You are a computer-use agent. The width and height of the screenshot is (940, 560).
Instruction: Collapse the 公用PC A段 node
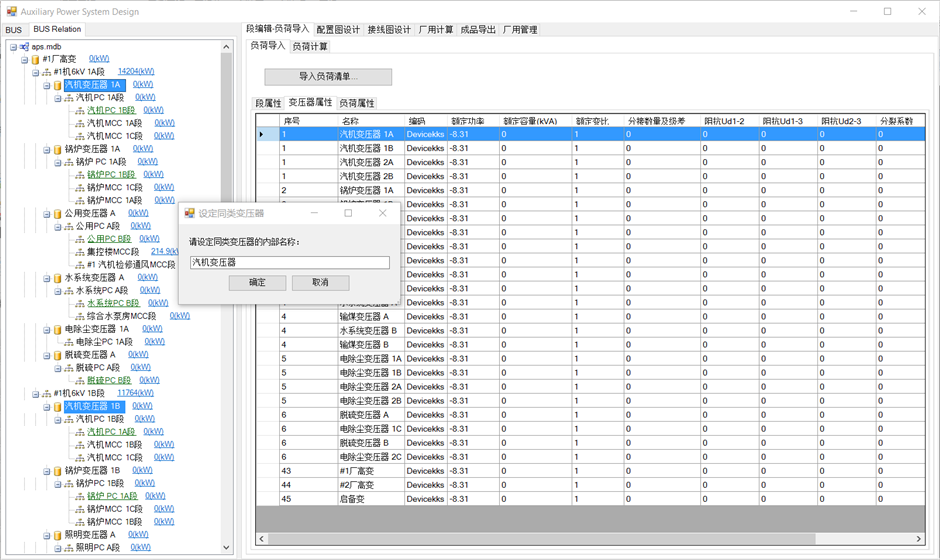(58, 227)
